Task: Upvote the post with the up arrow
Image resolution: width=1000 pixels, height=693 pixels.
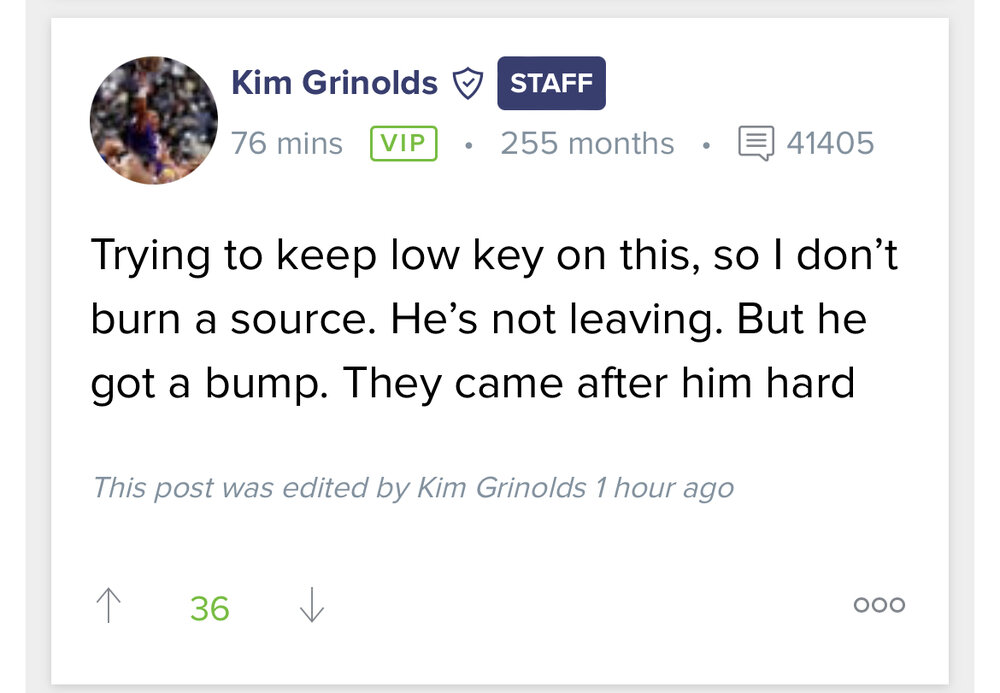Action: pos(107,606)
